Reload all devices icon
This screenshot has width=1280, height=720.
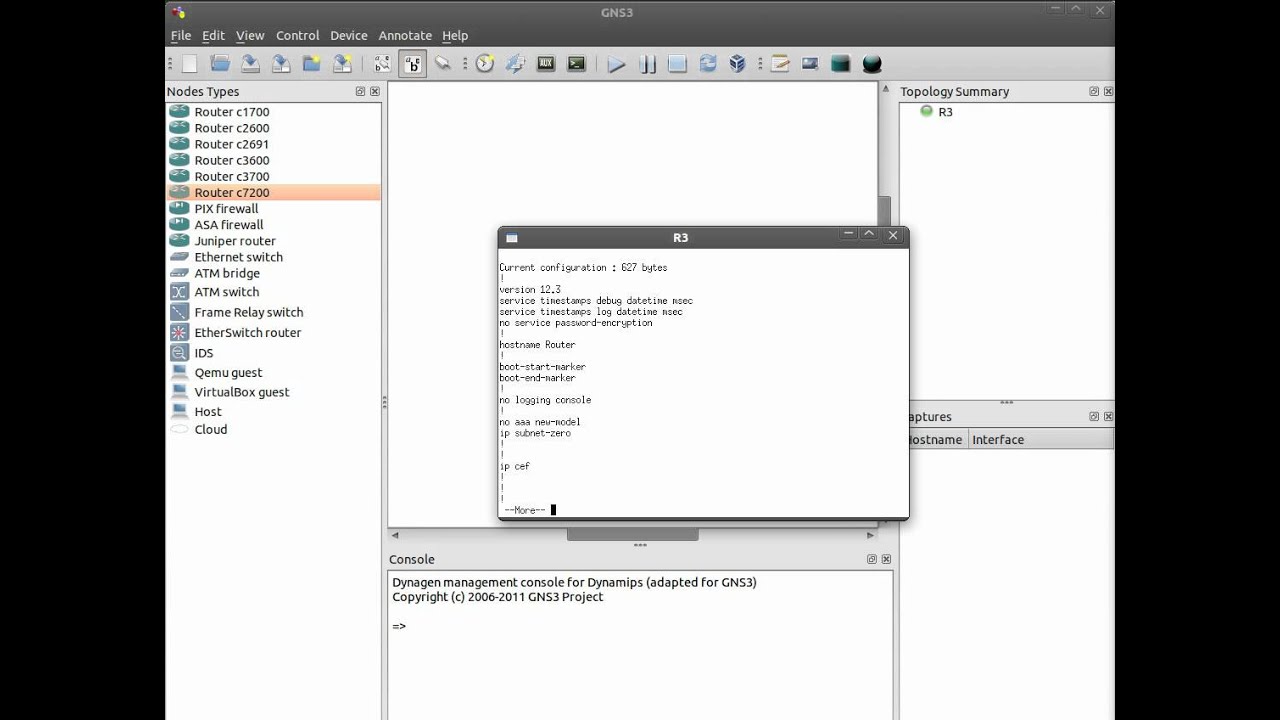(708, 64)
